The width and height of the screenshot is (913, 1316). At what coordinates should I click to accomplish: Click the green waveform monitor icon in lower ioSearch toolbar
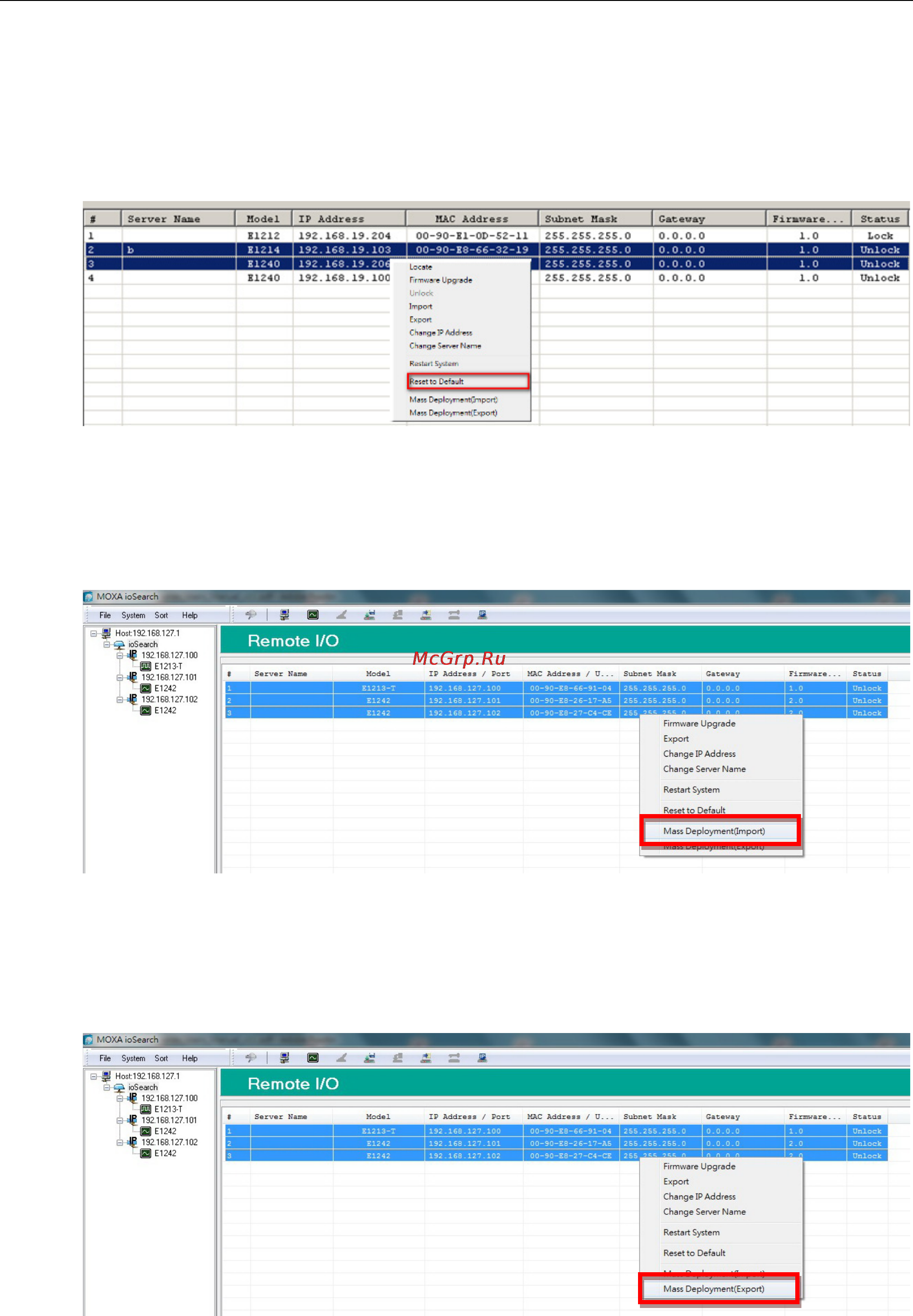(313, 1058)
